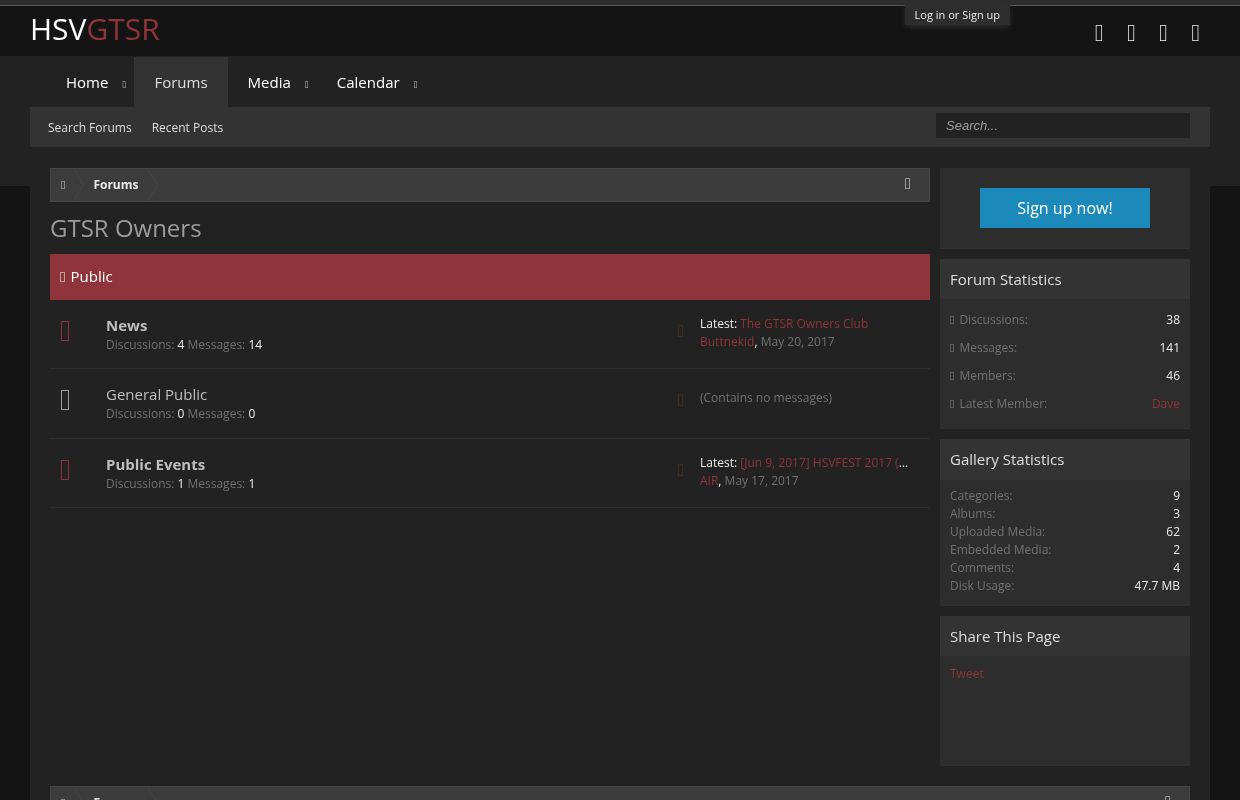Expand the Media menu arrow
Screen dimensions: 1240x800
point(306,84)
